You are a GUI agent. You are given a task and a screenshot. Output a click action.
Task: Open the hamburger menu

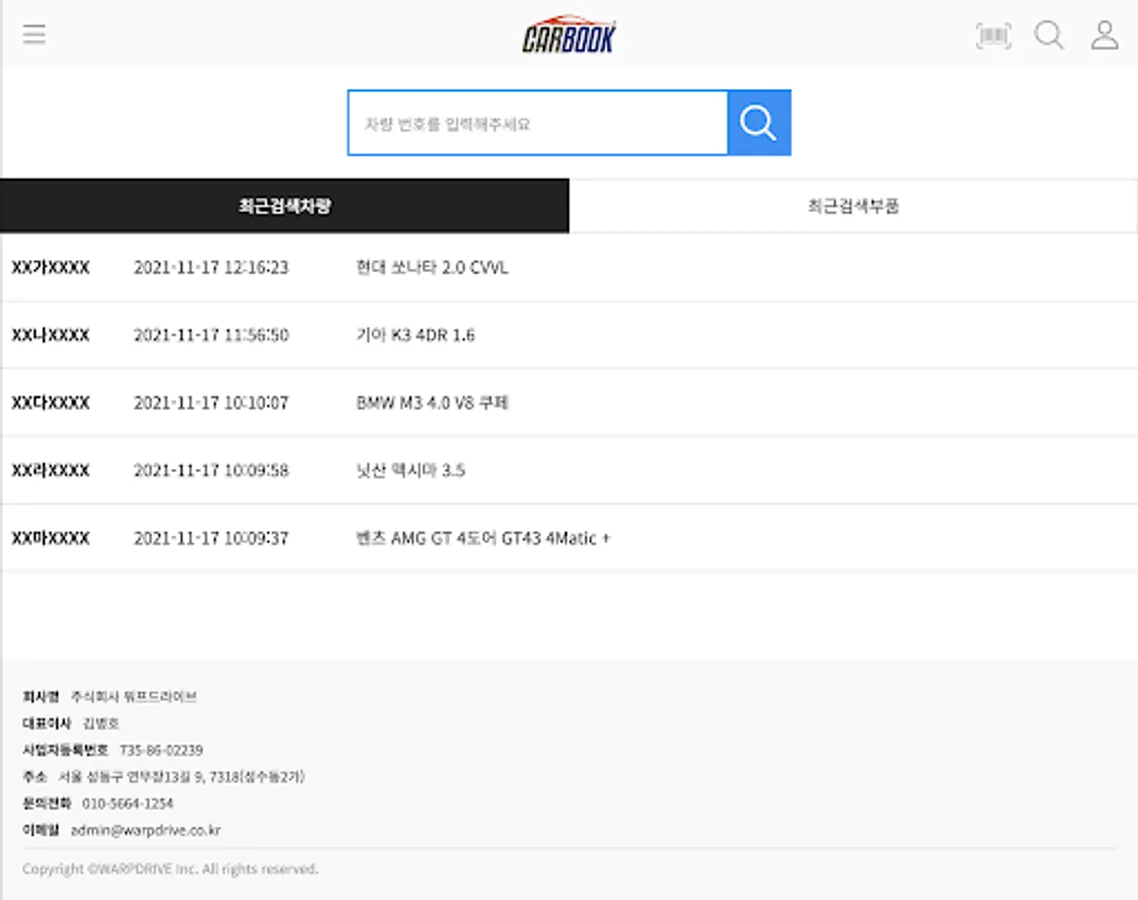pos(34,34)
